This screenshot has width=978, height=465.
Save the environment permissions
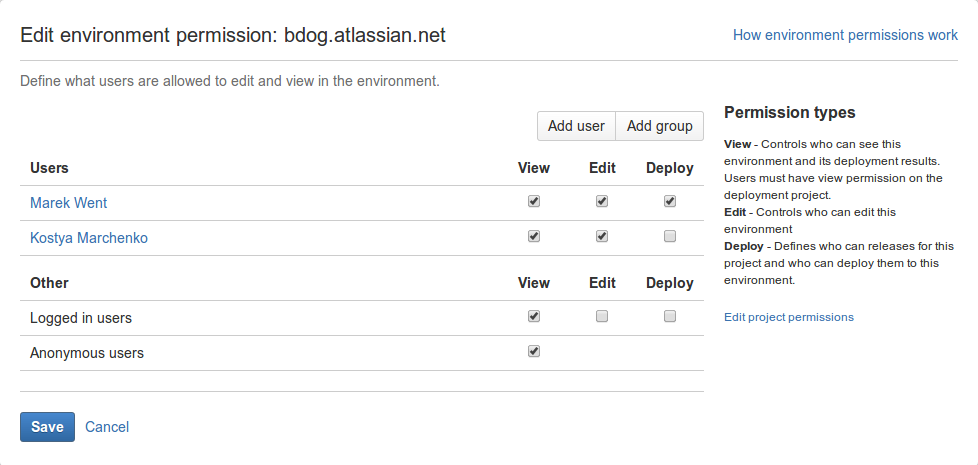[x=47, y=427]
